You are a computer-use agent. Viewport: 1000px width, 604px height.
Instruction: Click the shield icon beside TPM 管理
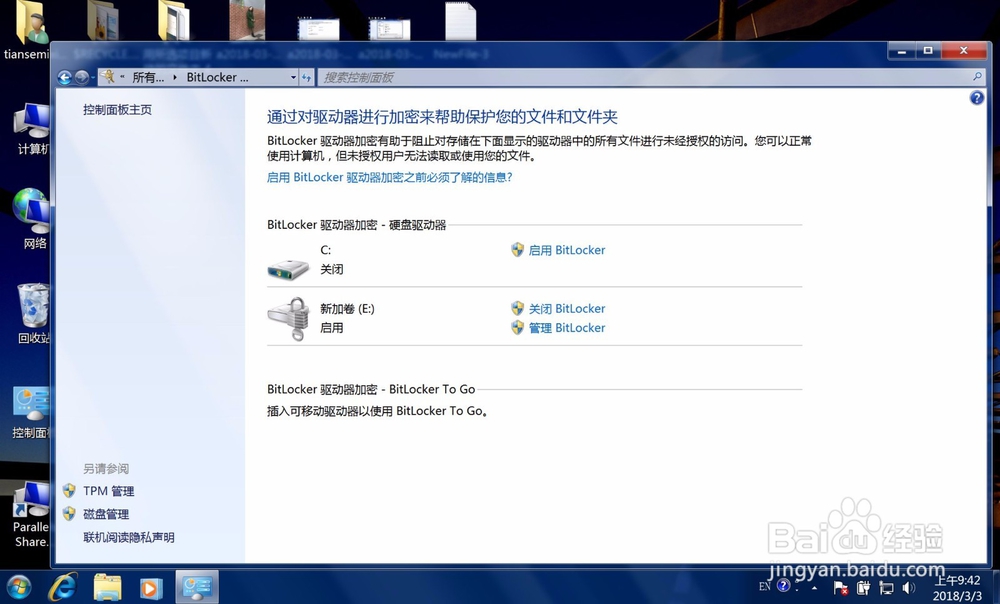tap(69, 490)
